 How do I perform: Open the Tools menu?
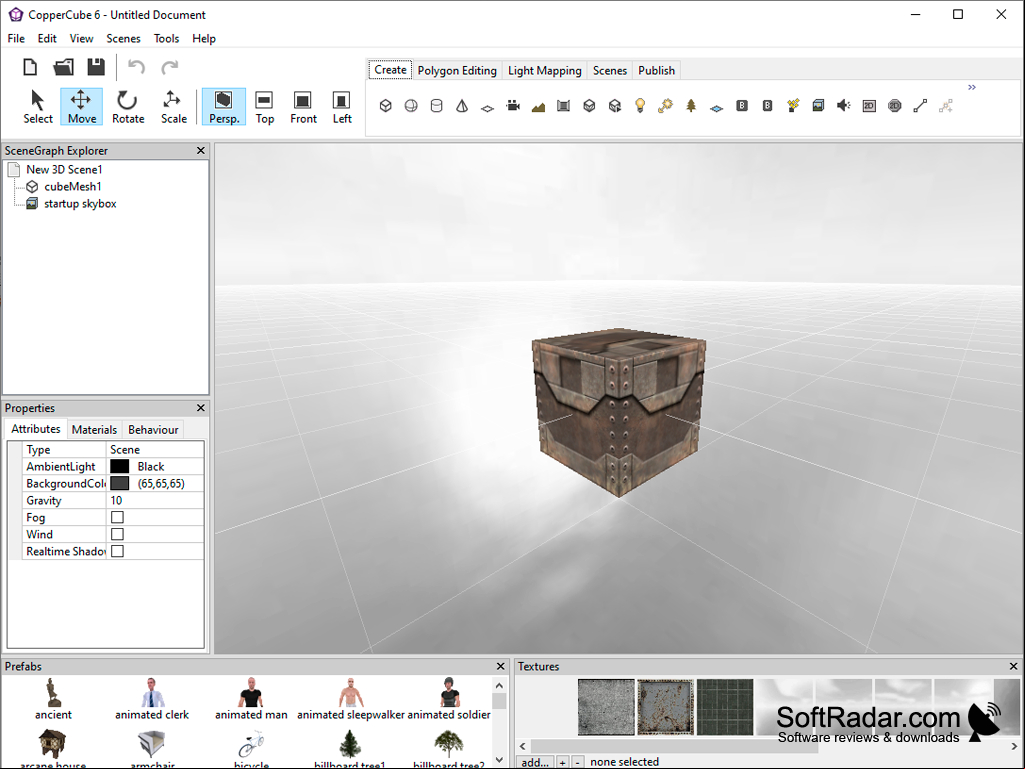coord(167,39)
